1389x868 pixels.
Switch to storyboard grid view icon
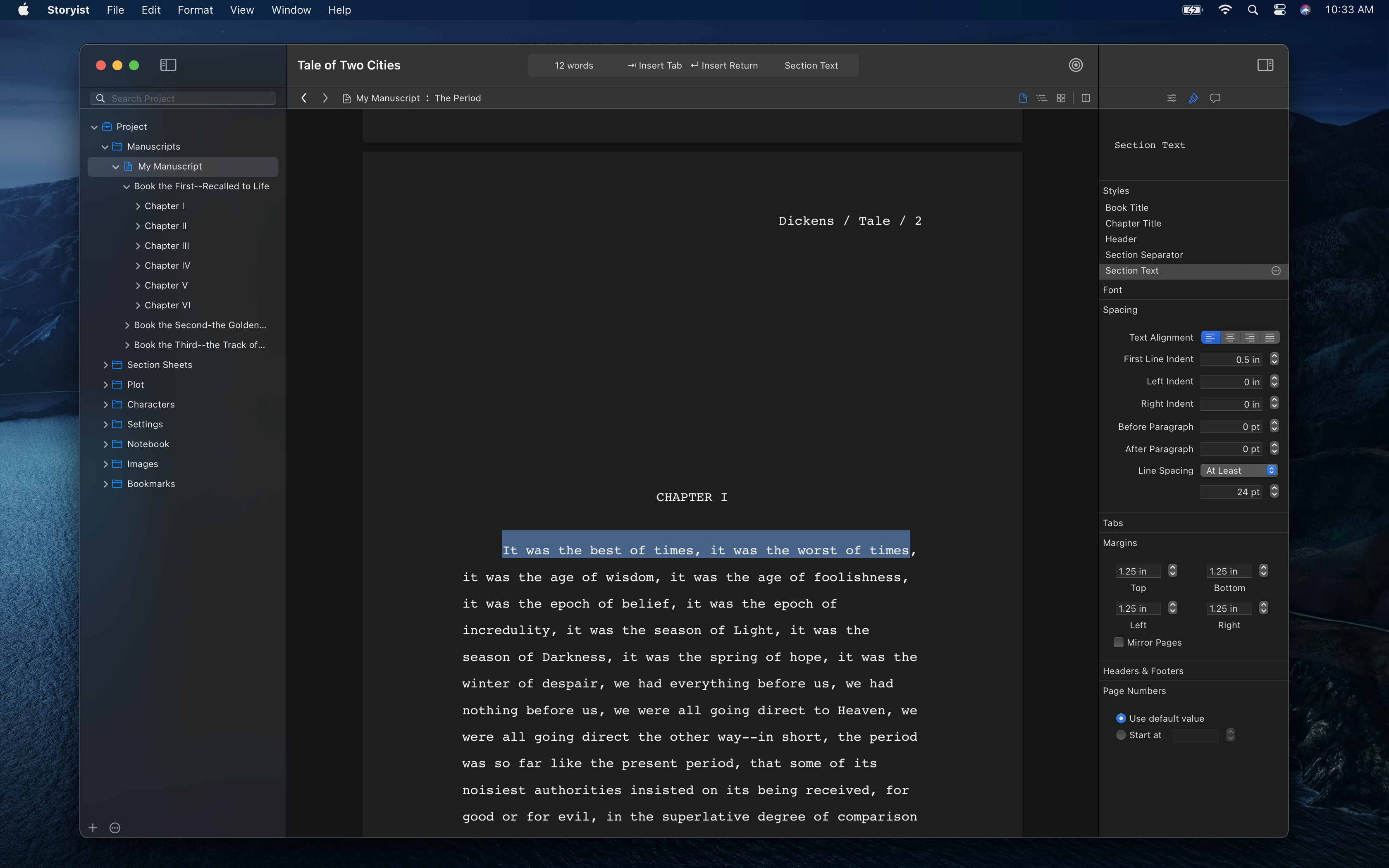coord(1061,98)
